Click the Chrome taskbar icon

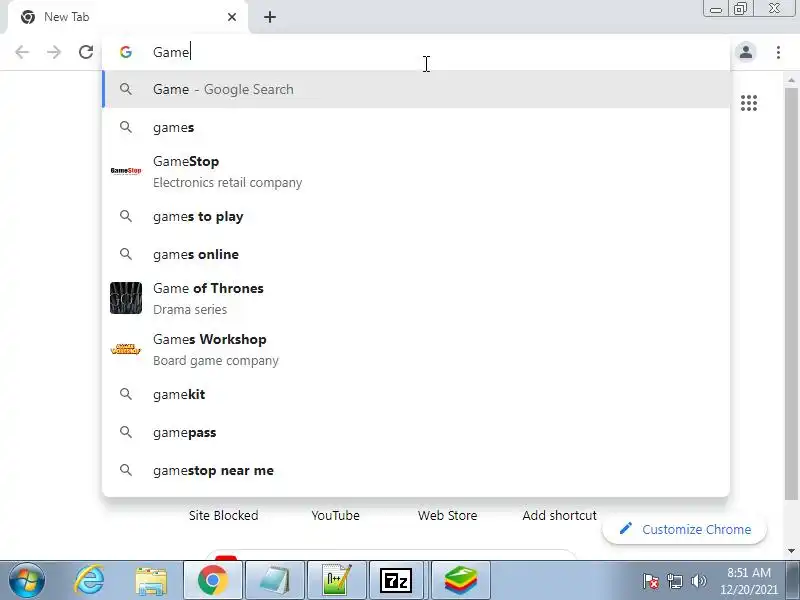pos(213,581)
